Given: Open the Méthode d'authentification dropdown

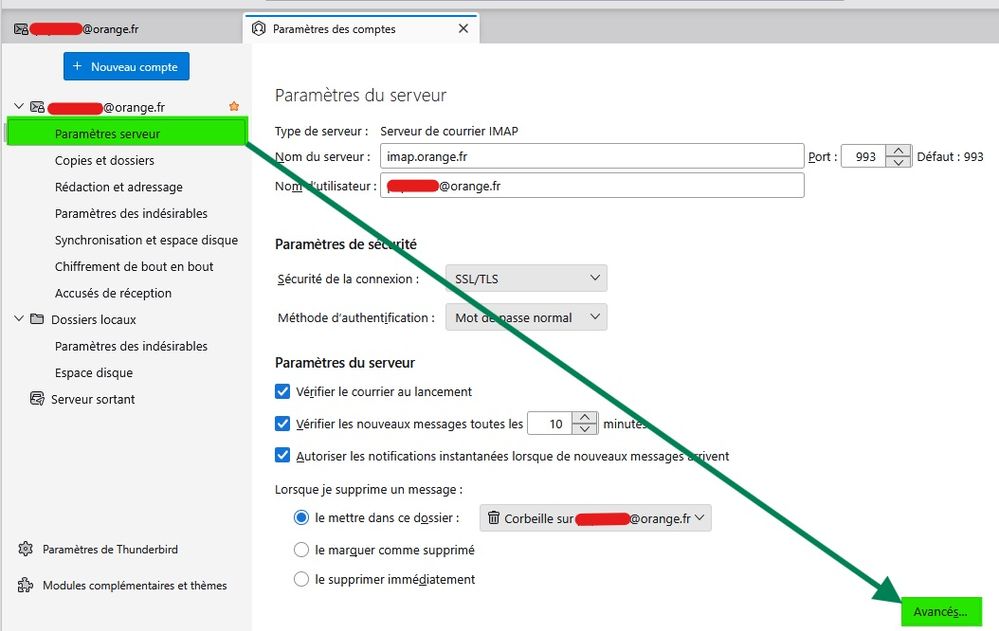Looking at the screenshot, I should (526, 317).
